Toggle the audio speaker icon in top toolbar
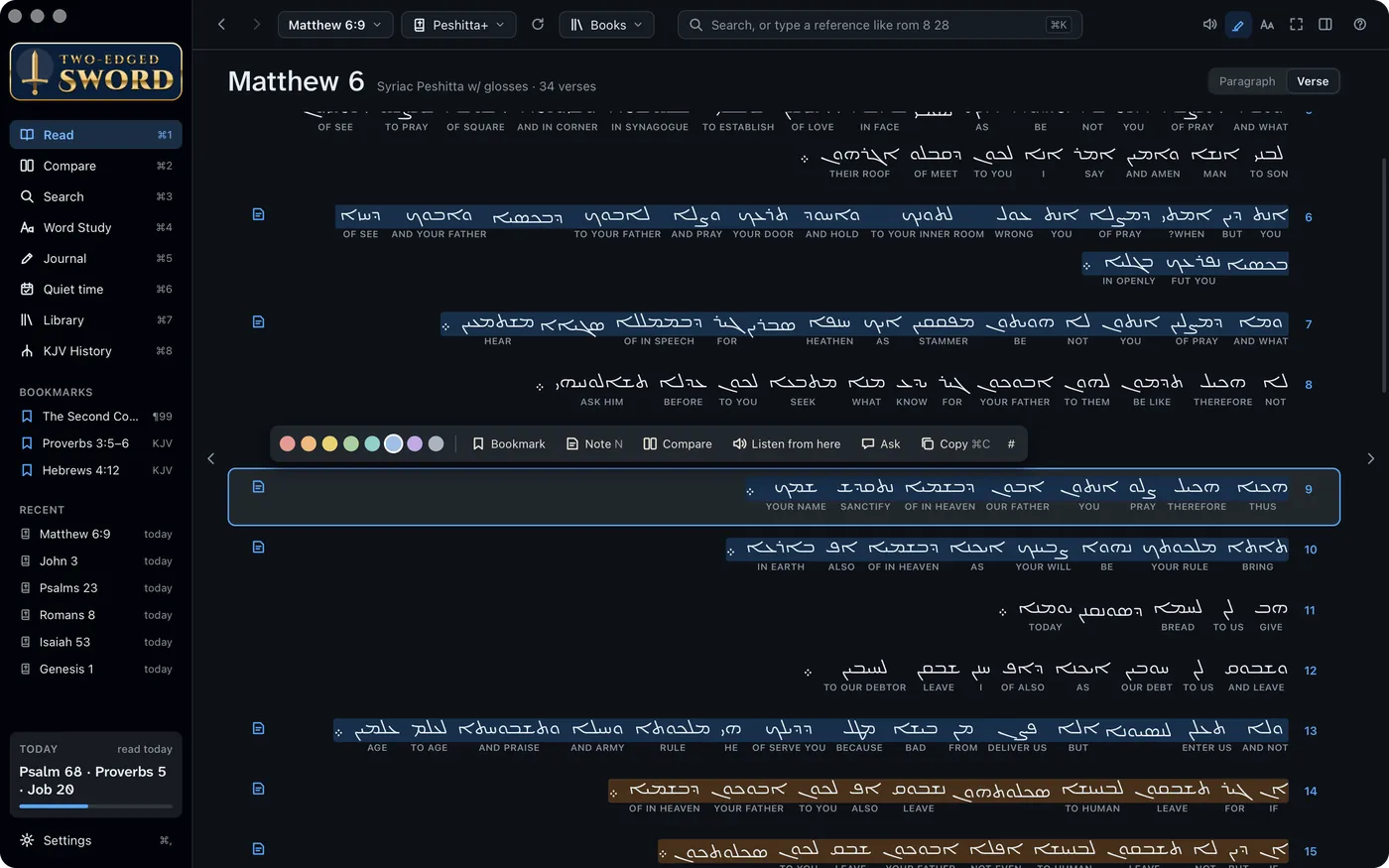1389x868 pixels. click(1209, 25)
